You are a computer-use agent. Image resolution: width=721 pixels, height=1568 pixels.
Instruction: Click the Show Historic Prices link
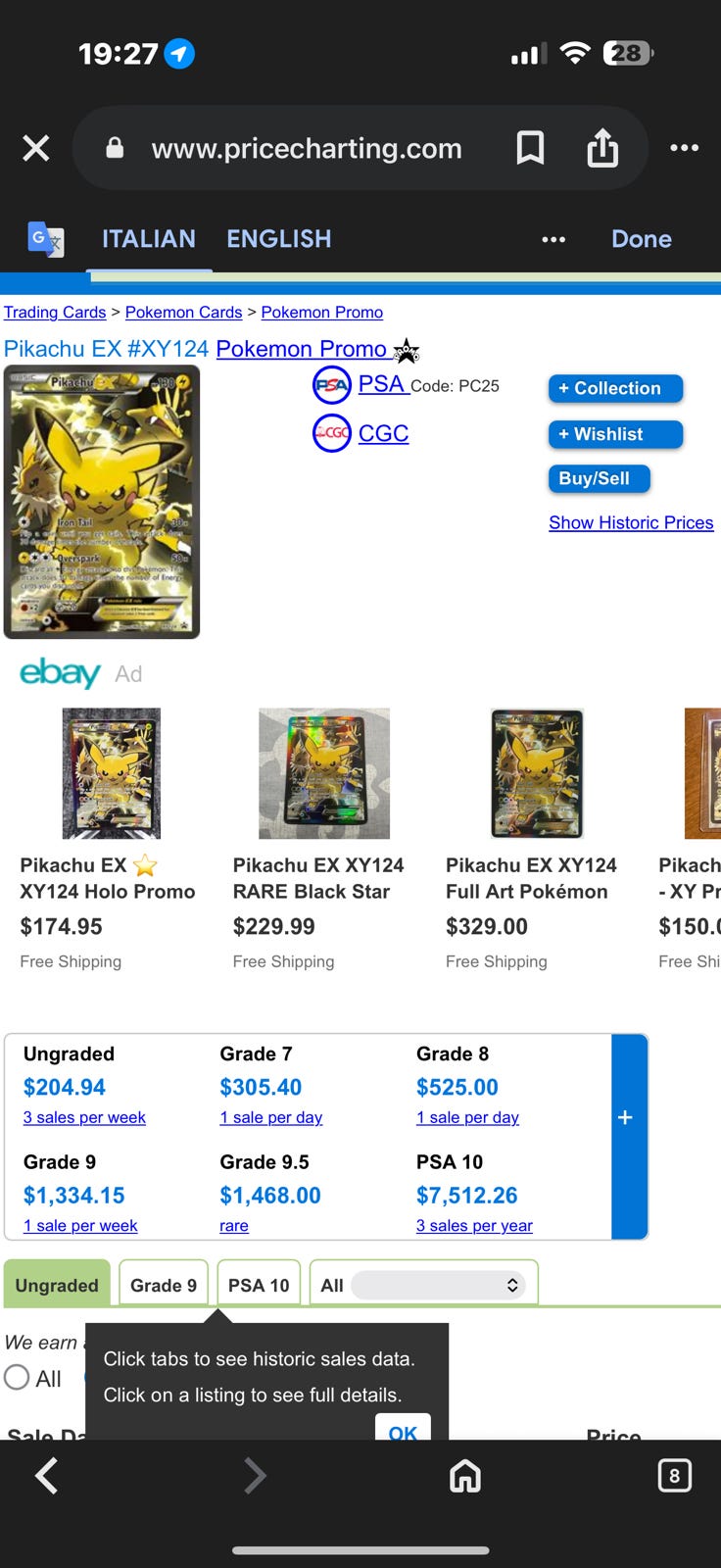pos(631,522)
